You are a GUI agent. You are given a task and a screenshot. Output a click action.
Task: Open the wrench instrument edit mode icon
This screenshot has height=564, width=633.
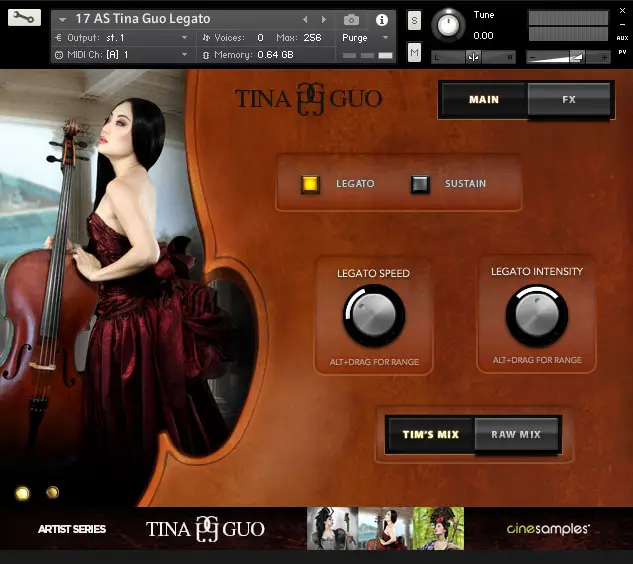pos(24,17)
